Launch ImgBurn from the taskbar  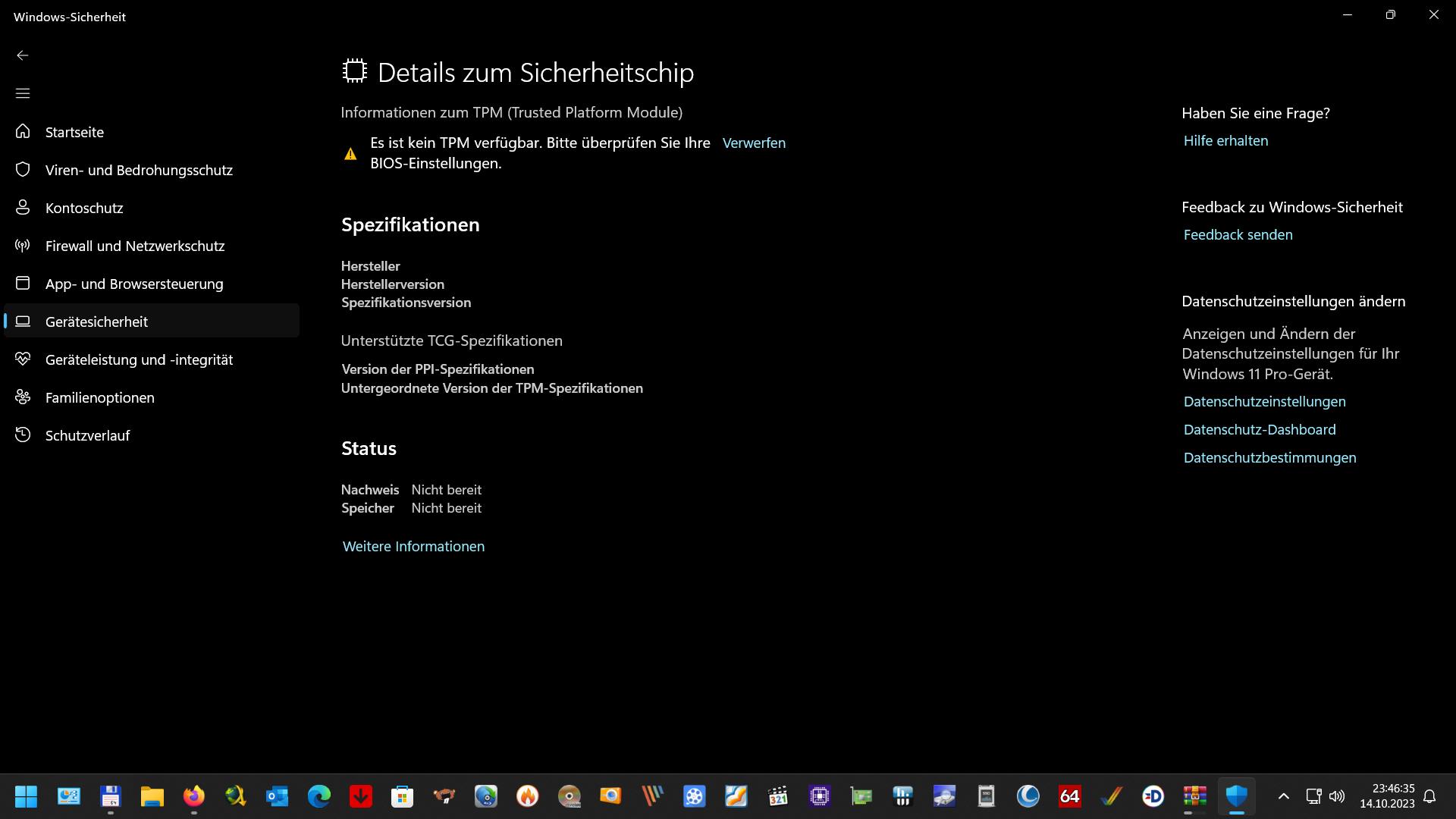(528, 797)
